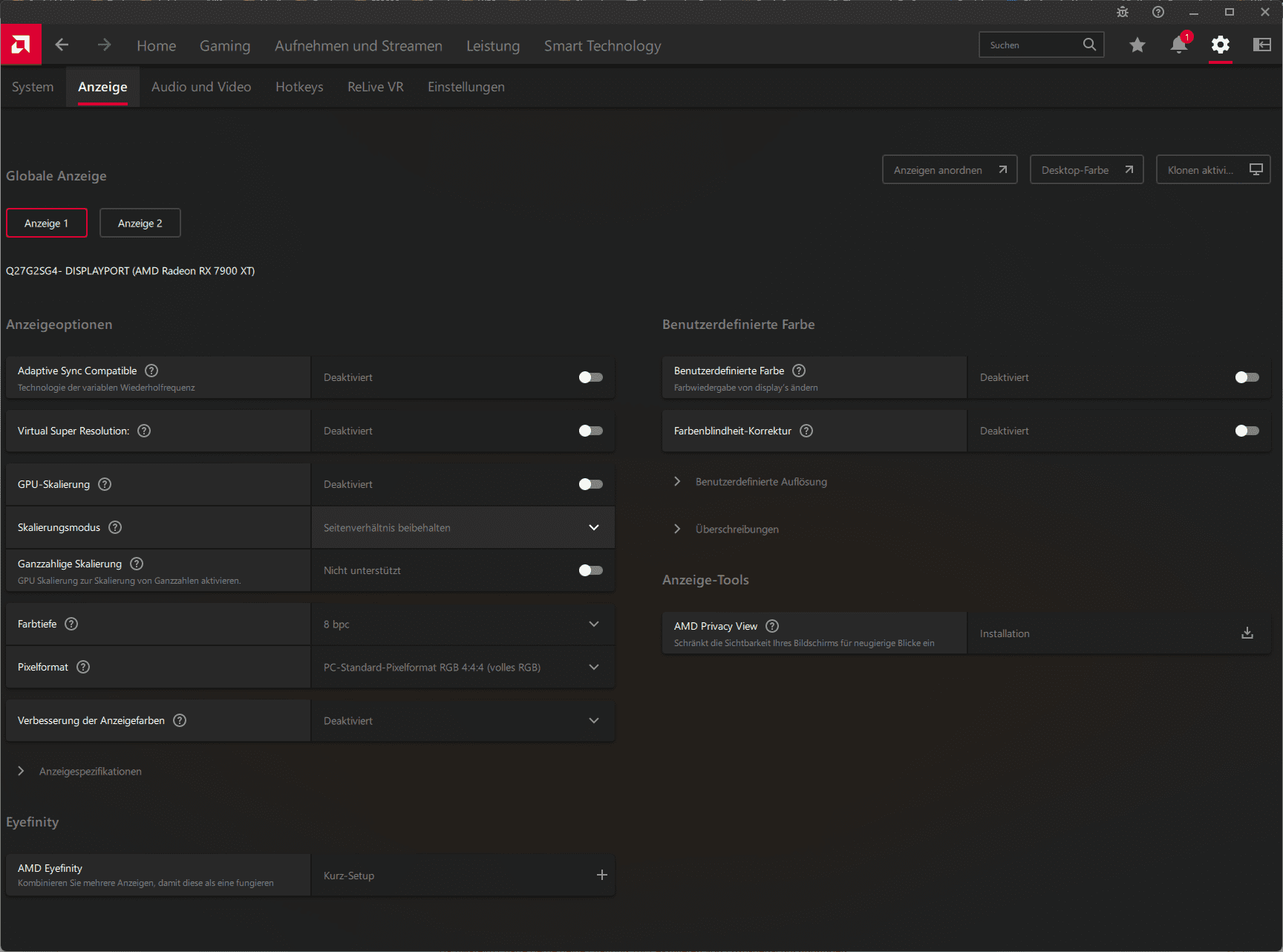
Task: Click Desktop-Farbe button
Action: click(1087, 169)
